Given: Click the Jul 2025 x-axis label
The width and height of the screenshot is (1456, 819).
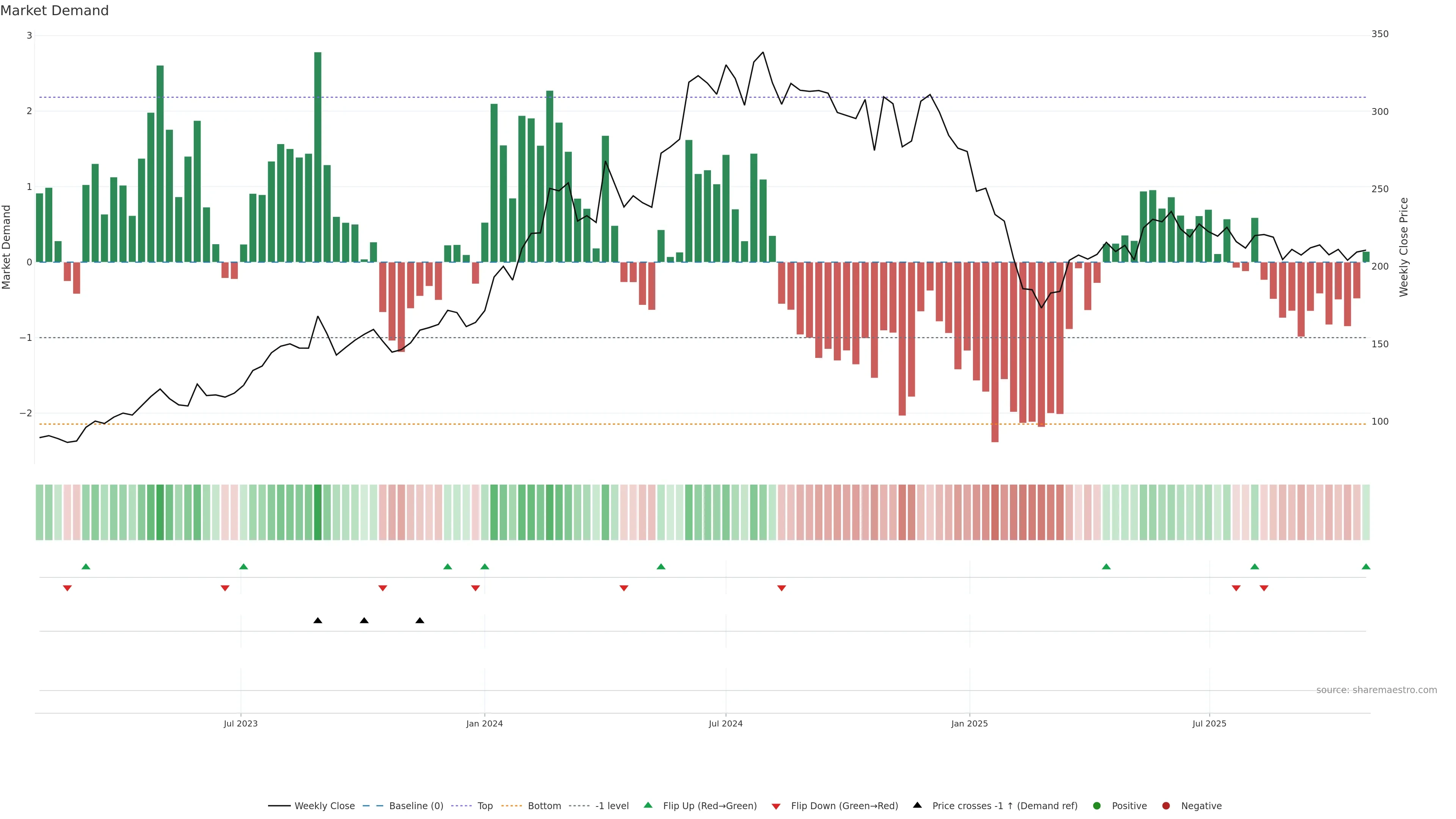Looking at the screenshot, I should (1209, 723).
